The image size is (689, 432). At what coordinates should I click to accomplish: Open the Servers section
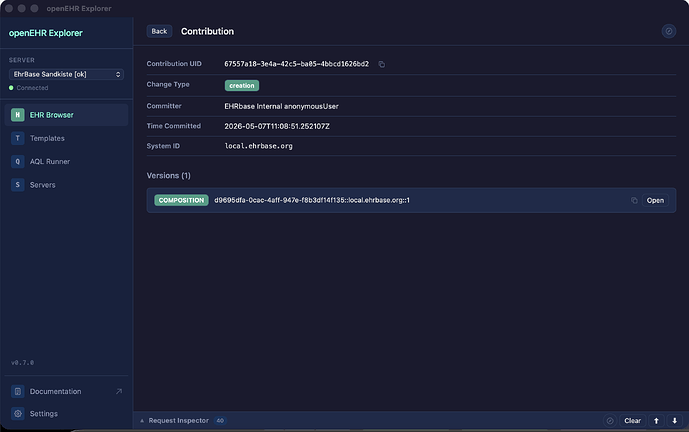pyautogui.click(x=66, y=185)
